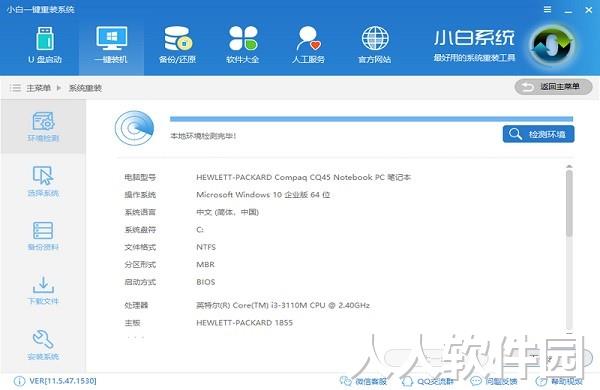
Task: Click 系统重装 breadcrumb
Action: tap(85, 88)
